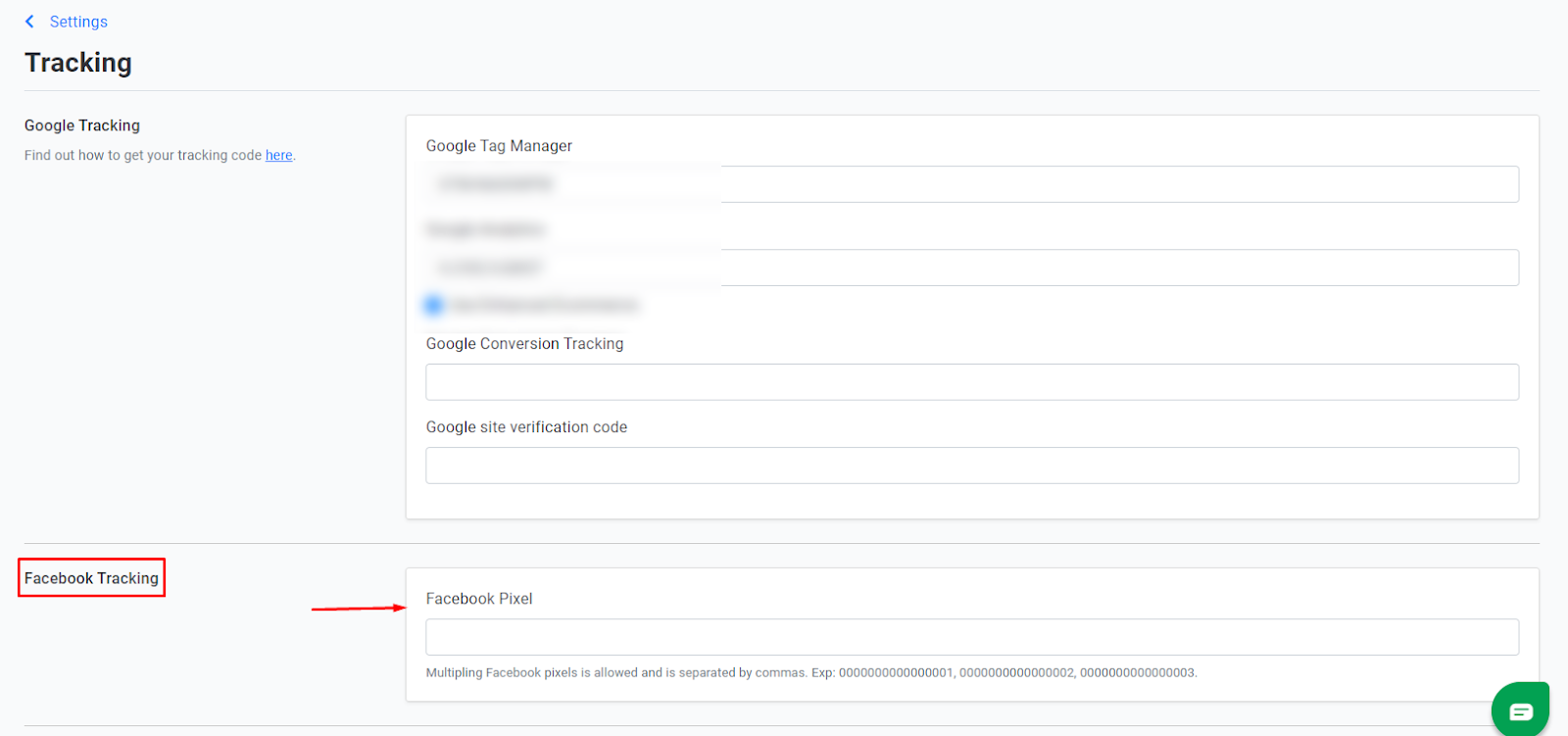The image size is (1568, 736).
Task: Click the Google Tracking section title
Action: pos(82,125)
